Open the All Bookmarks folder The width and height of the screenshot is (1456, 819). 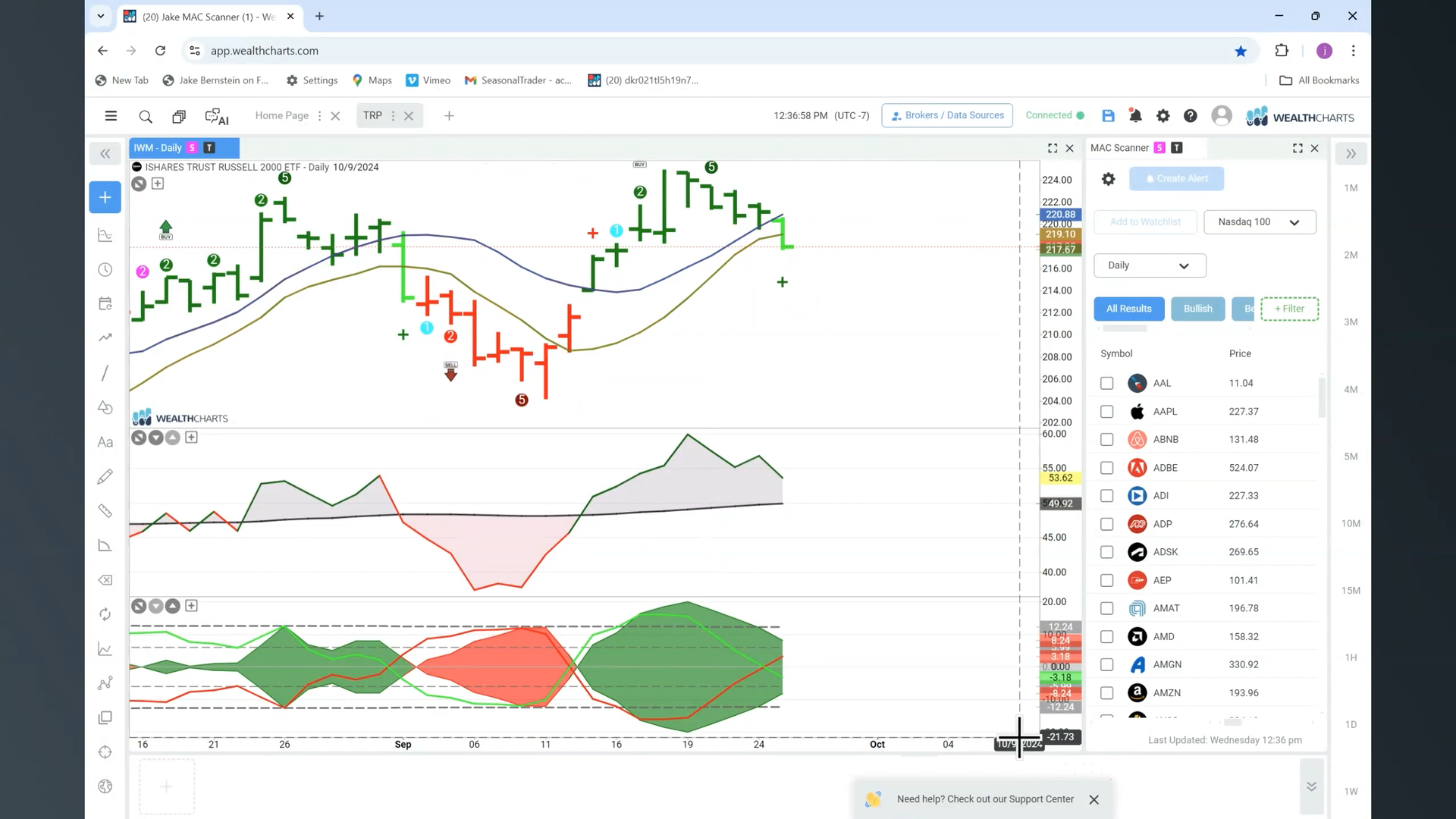pos(1319,80)
